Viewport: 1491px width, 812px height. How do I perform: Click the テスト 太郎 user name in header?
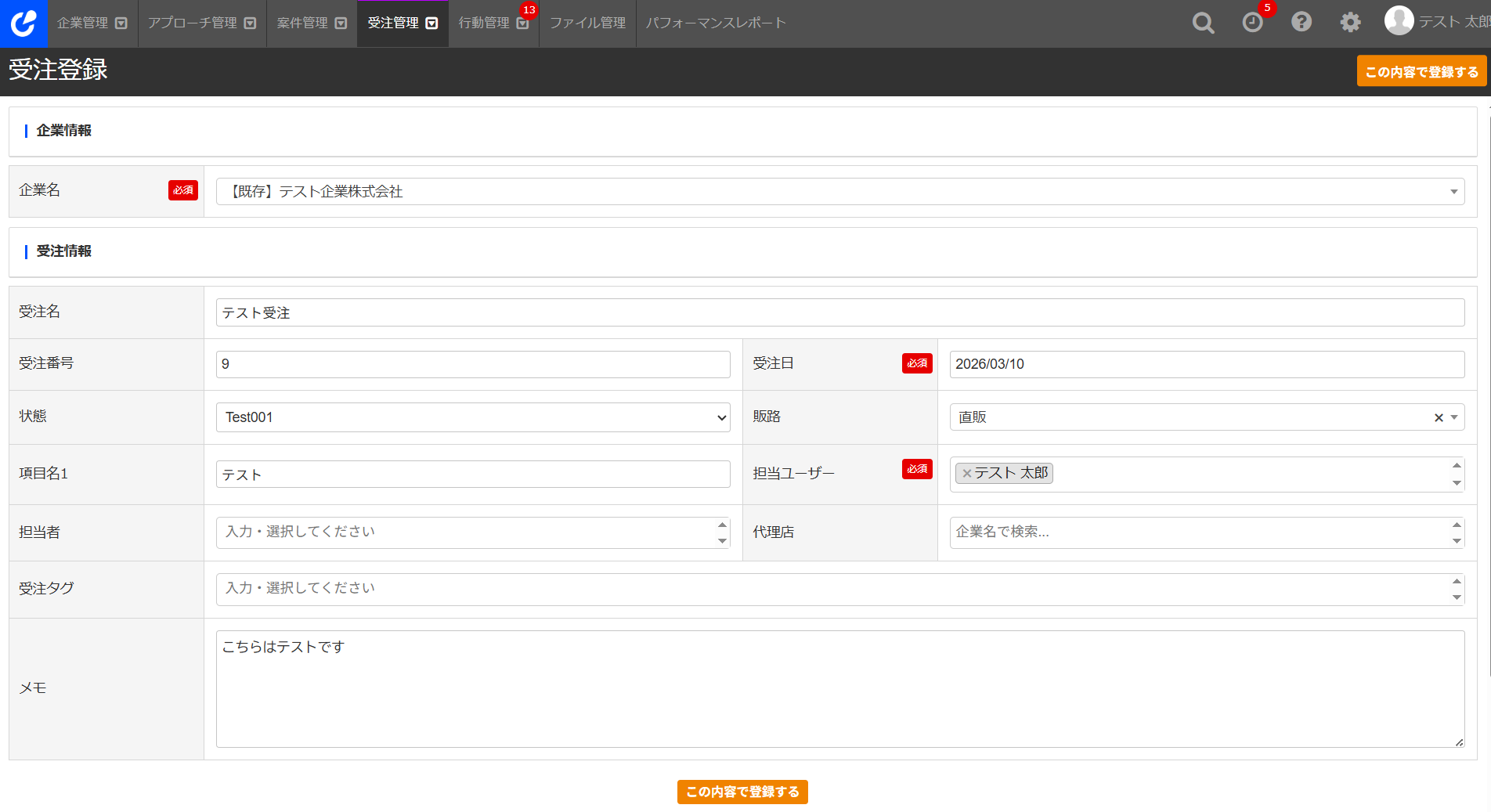pos(1455,22)
